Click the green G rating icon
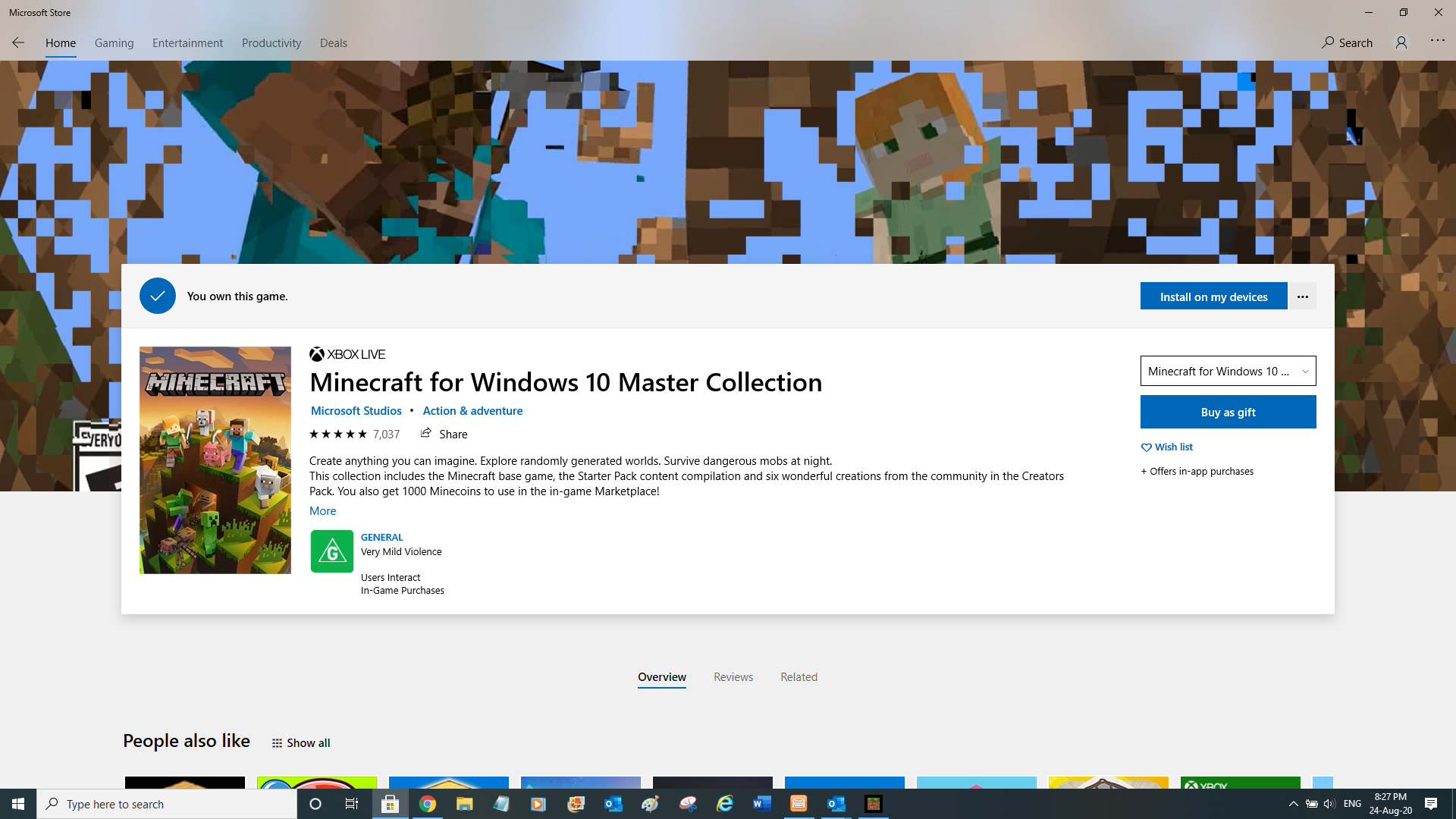The height and width of the screenshot is (819, 1456). coord(331,551)
